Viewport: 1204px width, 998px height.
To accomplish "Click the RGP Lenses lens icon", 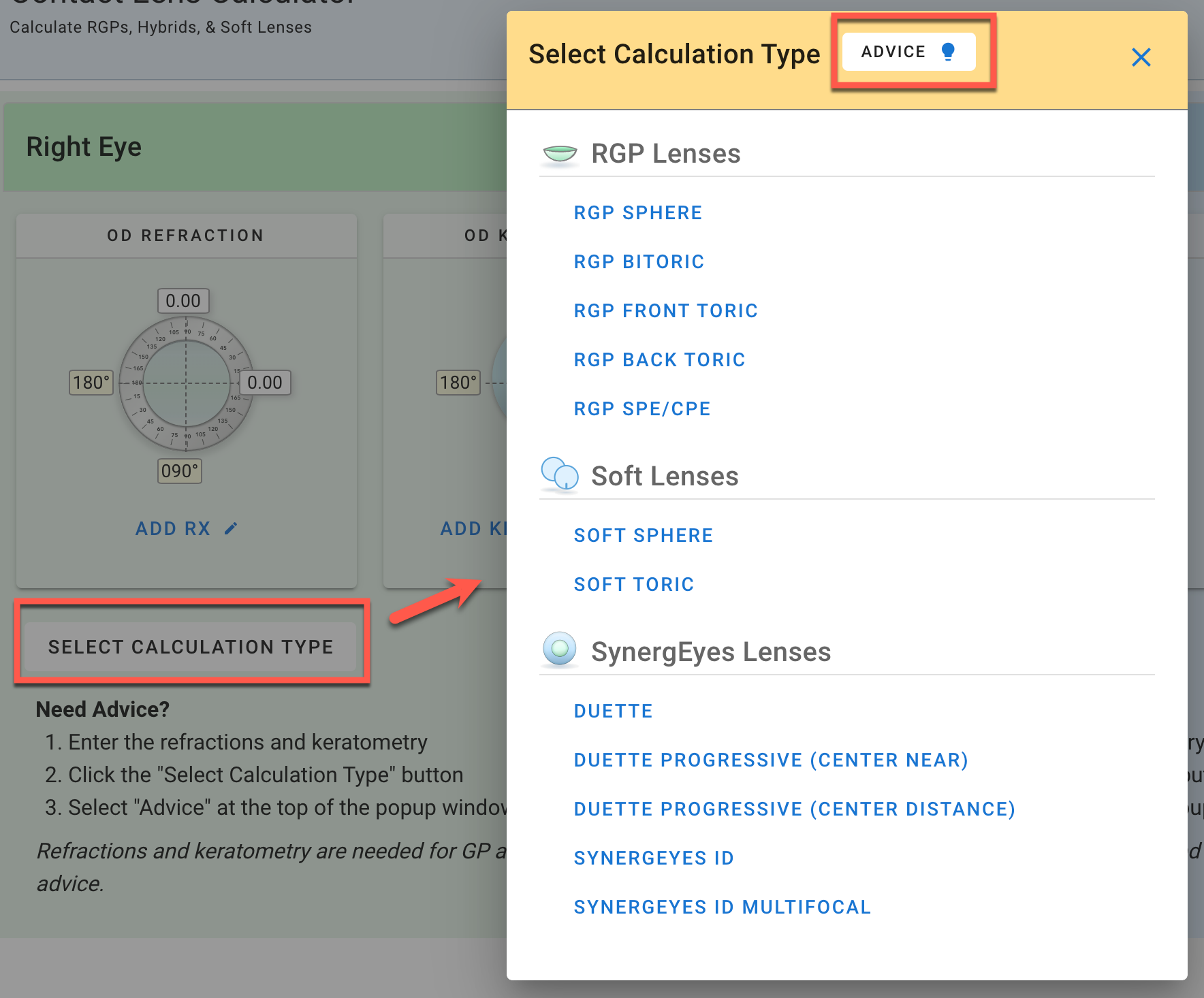I will click(560, 154).
